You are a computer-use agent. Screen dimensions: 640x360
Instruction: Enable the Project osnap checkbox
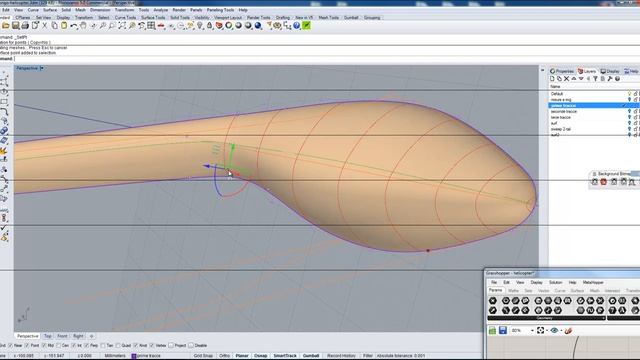coord(171,345)
